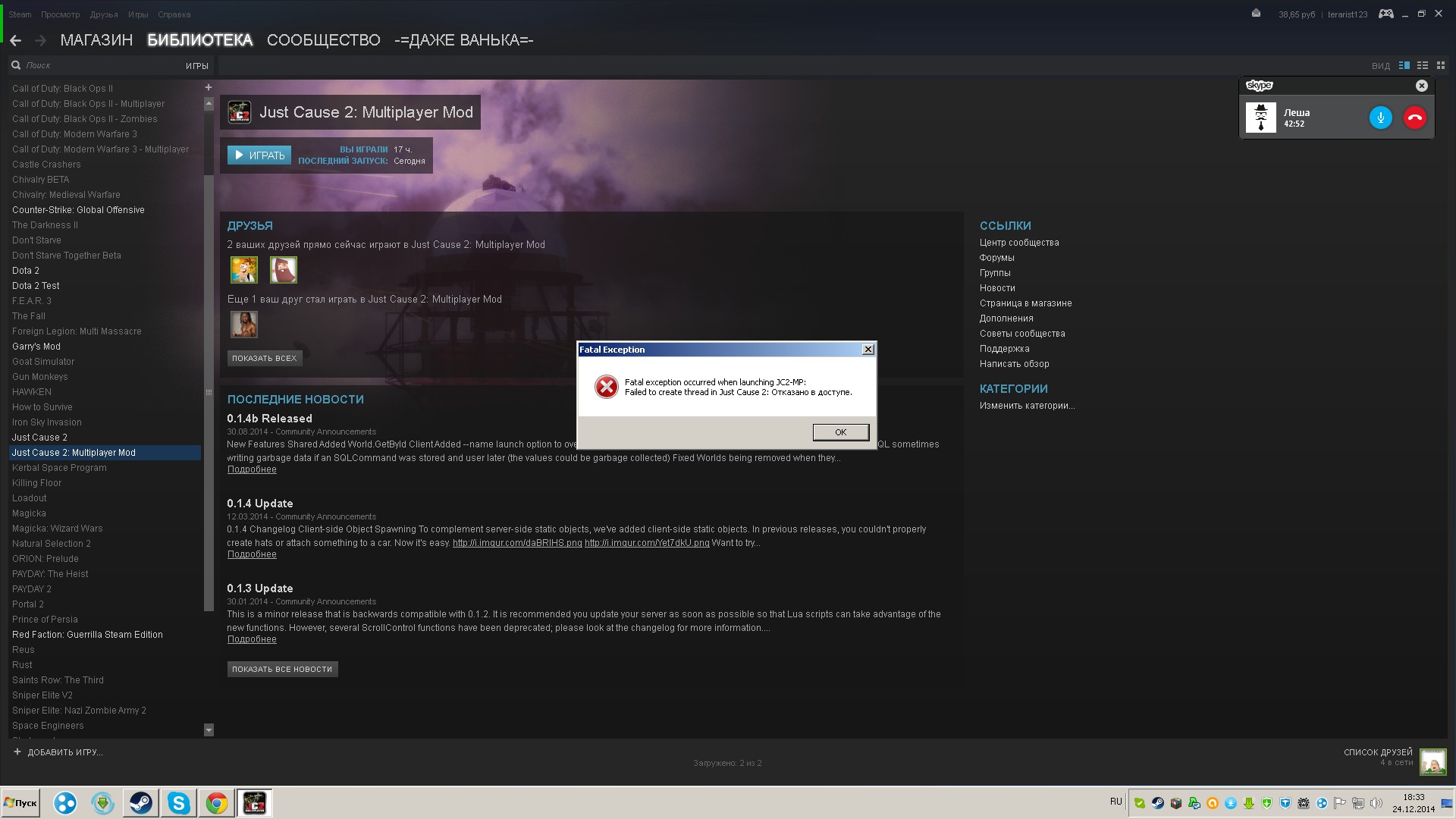Open Steam from the taskbar
The image size is (1456, 819).
[140, 803]
